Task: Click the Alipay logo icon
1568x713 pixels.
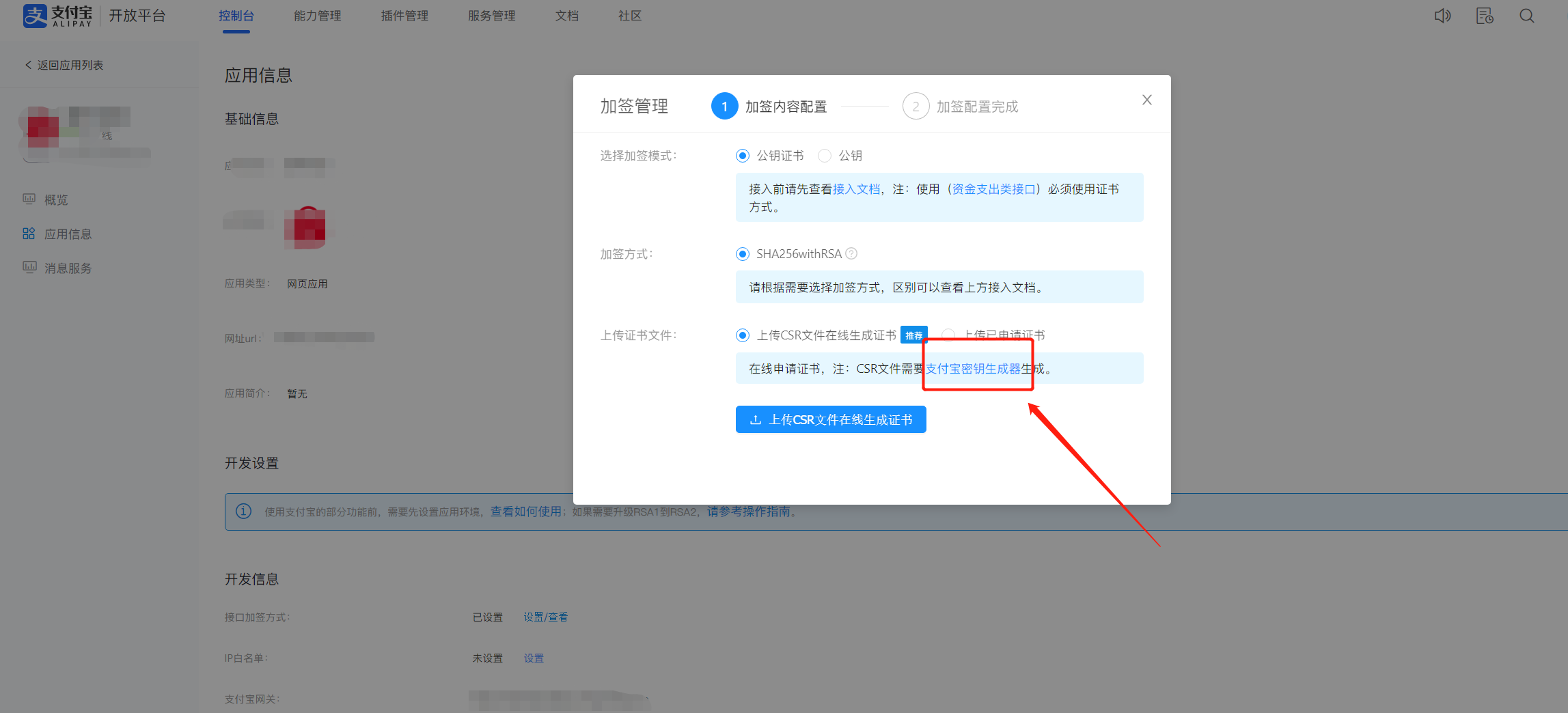Action: [x=36, y=15]
